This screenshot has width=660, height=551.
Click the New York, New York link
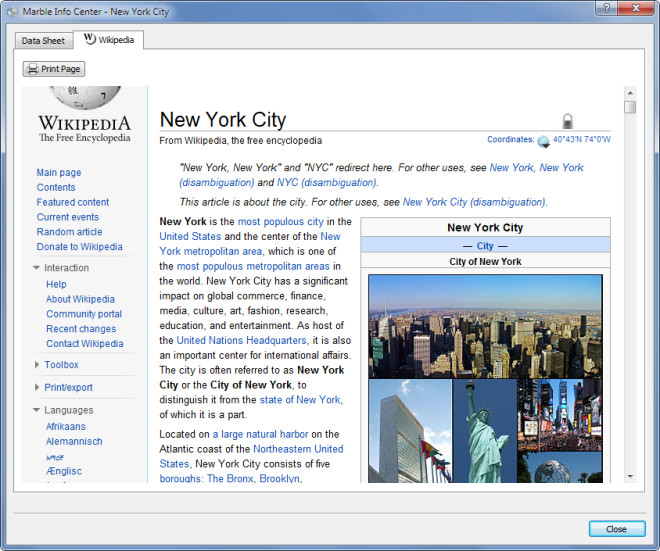537,168
